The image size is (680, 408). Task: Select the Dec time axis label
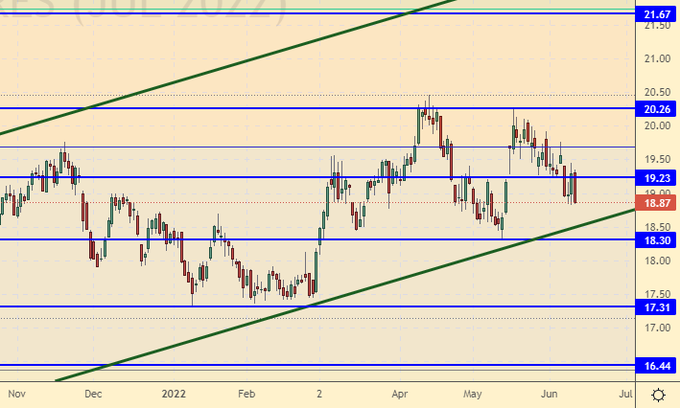pos(93,394)
